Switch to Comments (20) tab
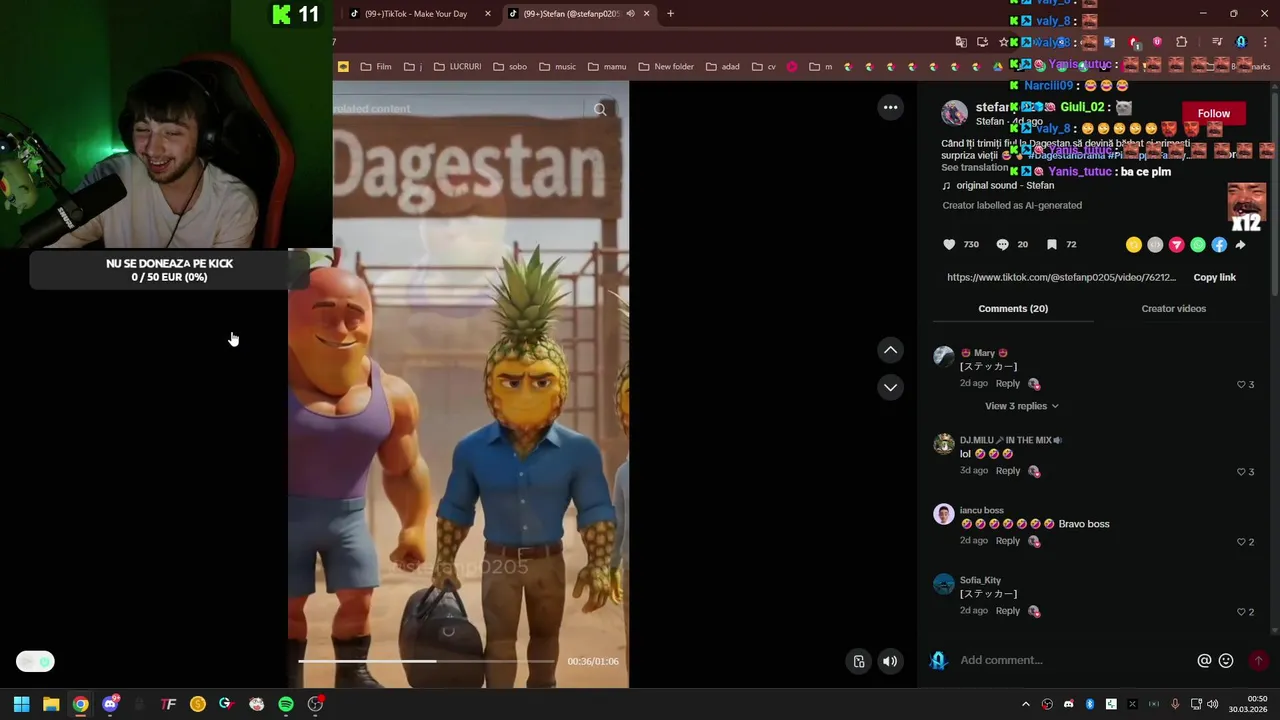Screen dimensions: 1280x720 pos(1013,309)
